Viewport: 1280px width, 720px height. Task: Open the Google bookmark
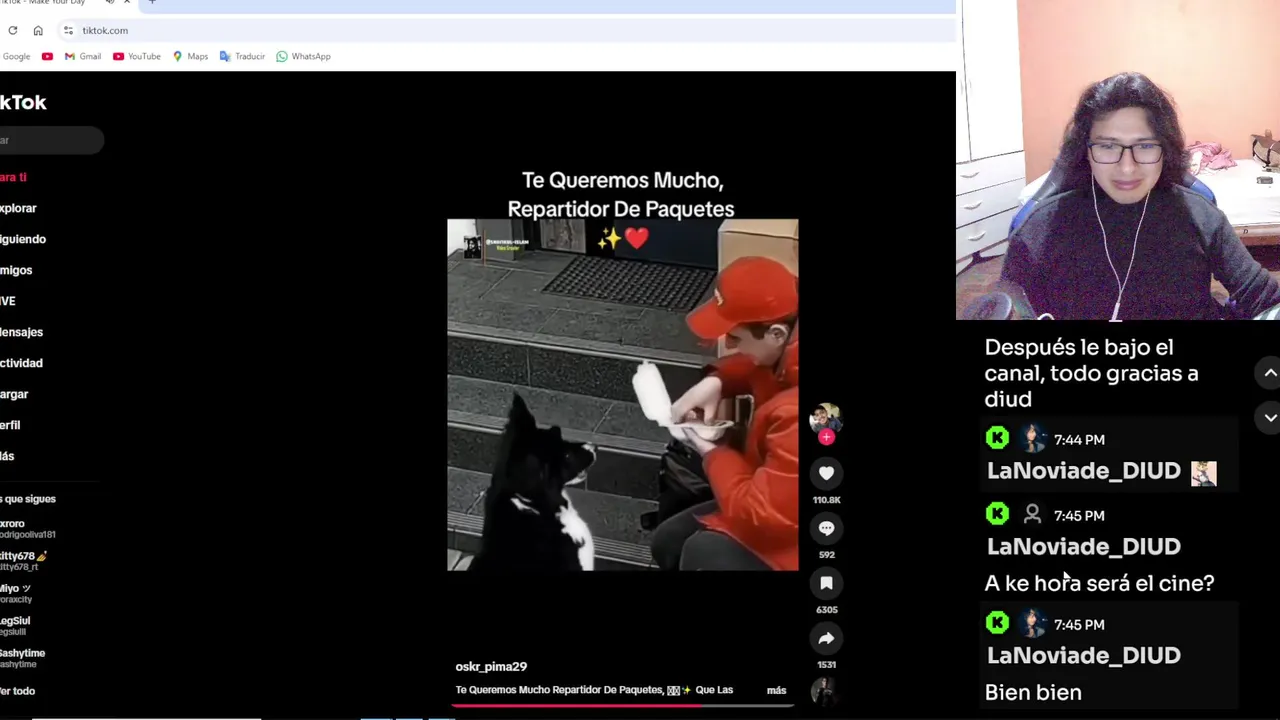pos(16,56)
